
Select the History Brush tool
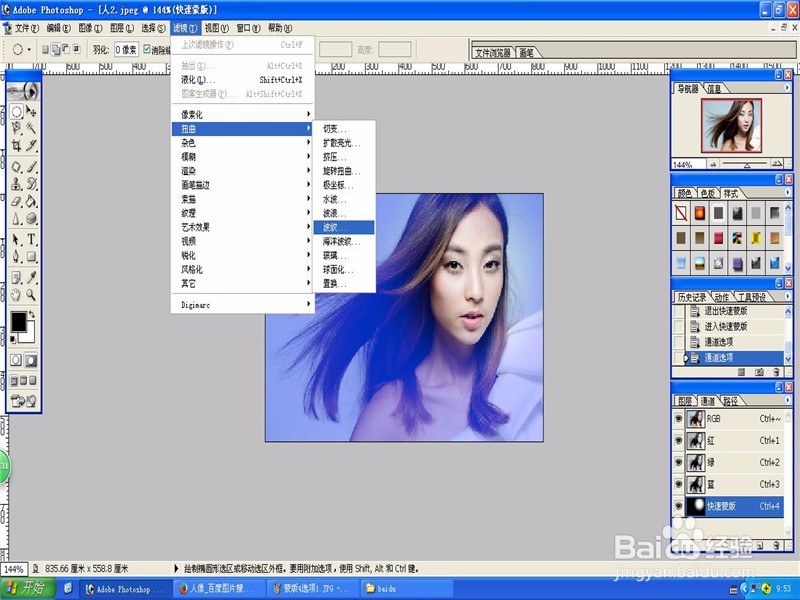[x=31, y=184]
